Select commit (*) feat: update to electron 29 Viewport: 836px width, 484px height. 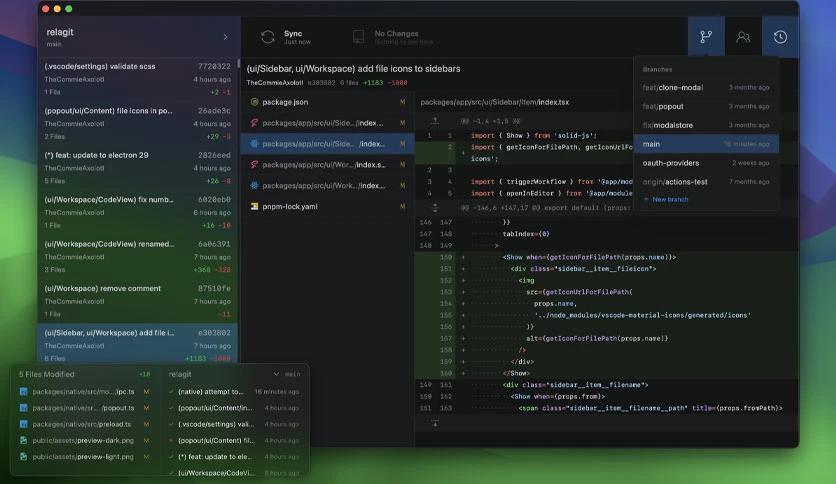point(138,168)
